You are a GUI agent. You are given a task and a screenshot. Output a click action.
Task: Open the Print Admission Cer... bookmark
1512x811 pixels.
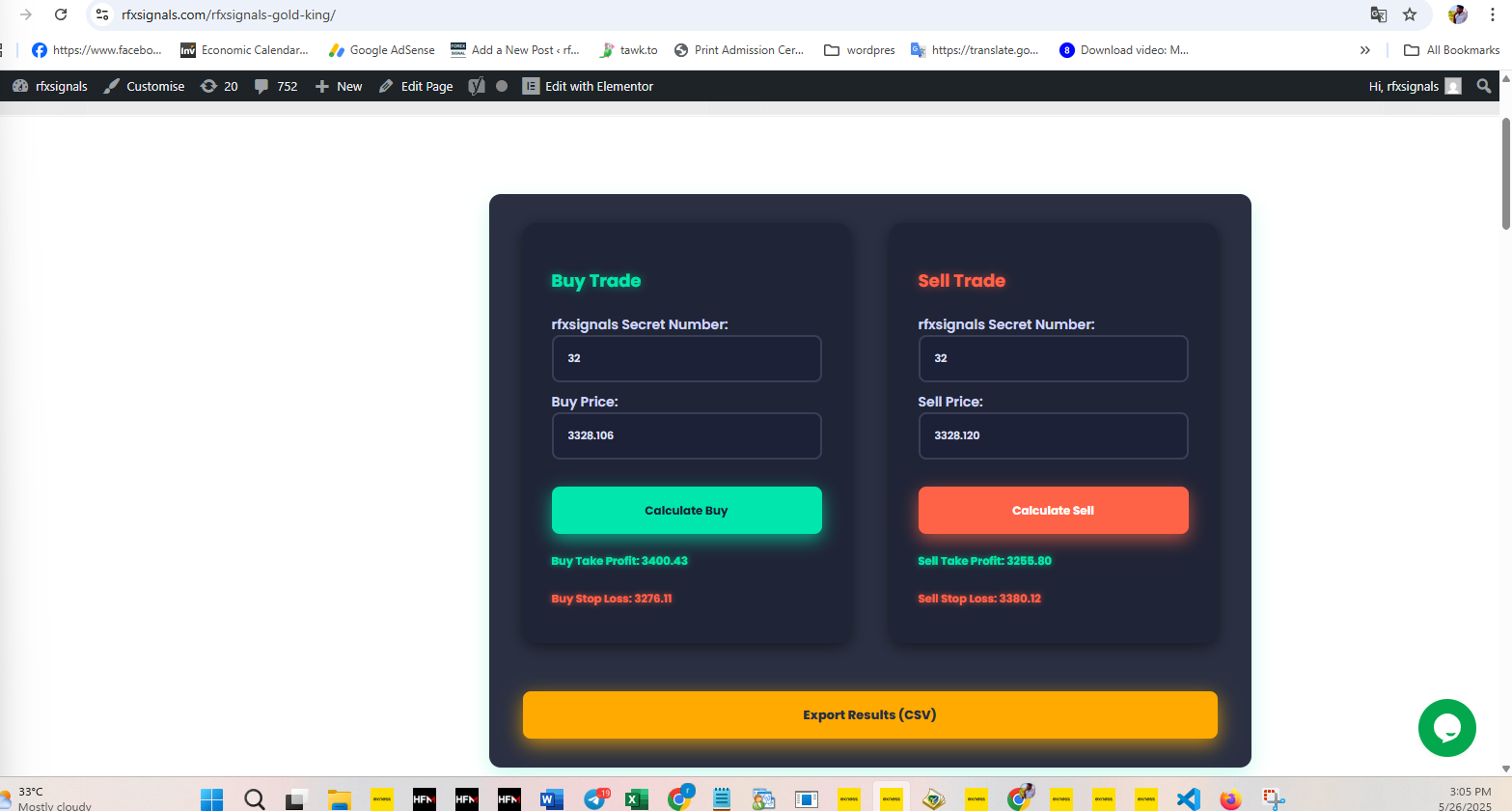tap(739, 50)
